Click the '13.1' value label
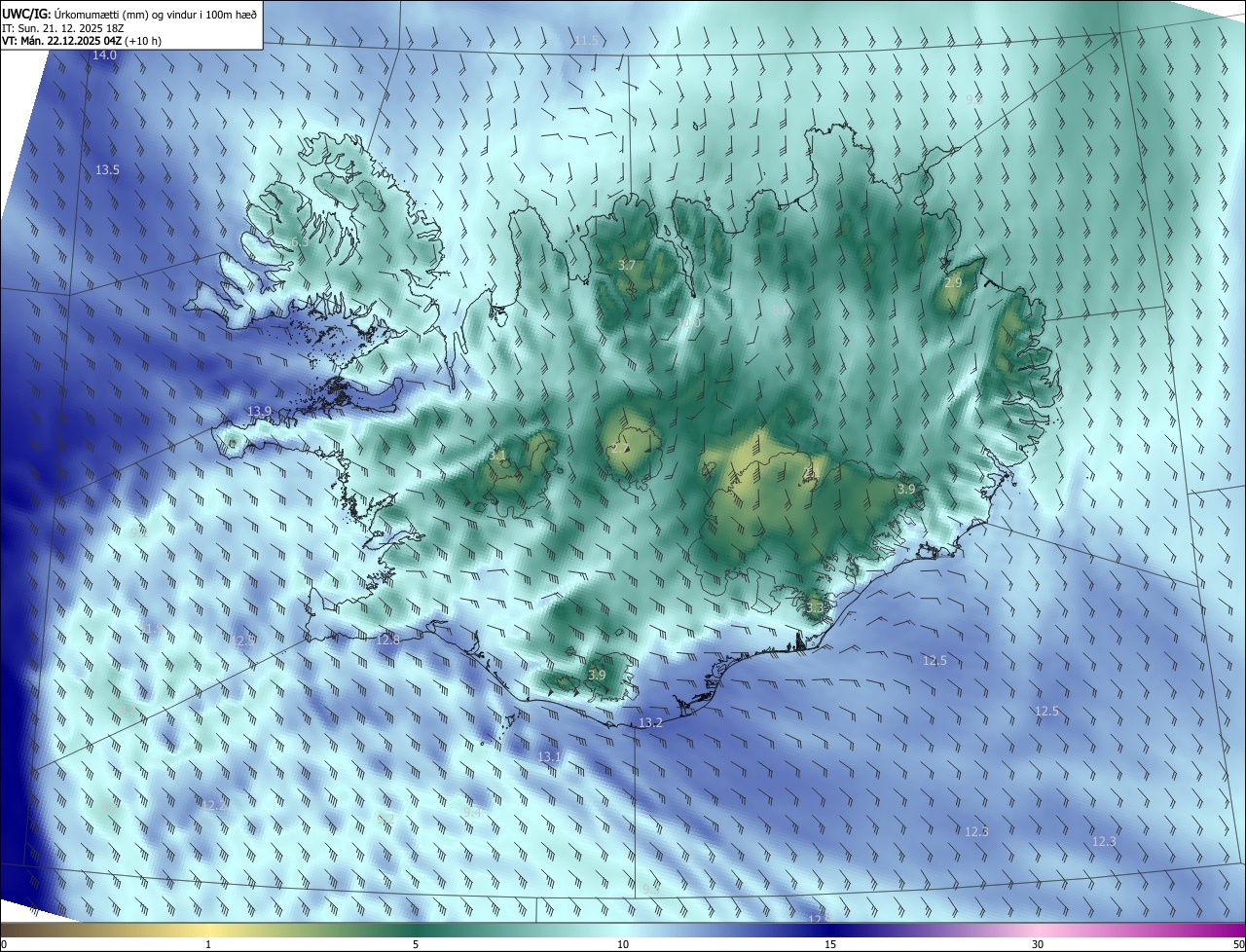 [549, 756]
